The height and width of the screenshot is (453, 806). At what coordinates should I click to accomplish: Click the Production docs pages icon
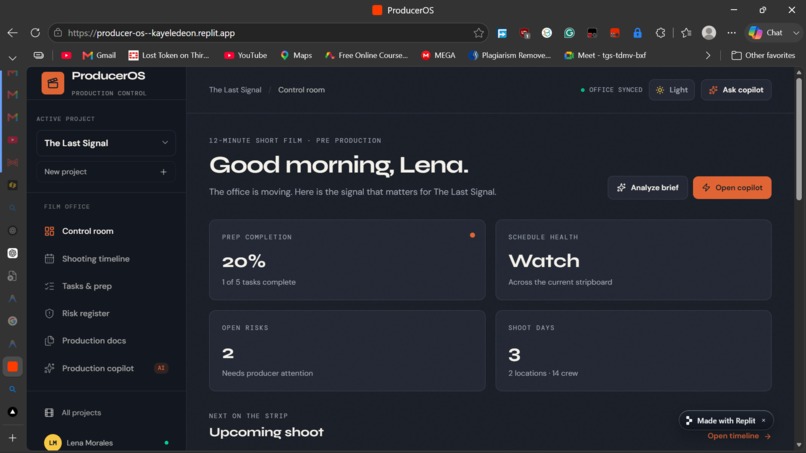tap(49, 340)
